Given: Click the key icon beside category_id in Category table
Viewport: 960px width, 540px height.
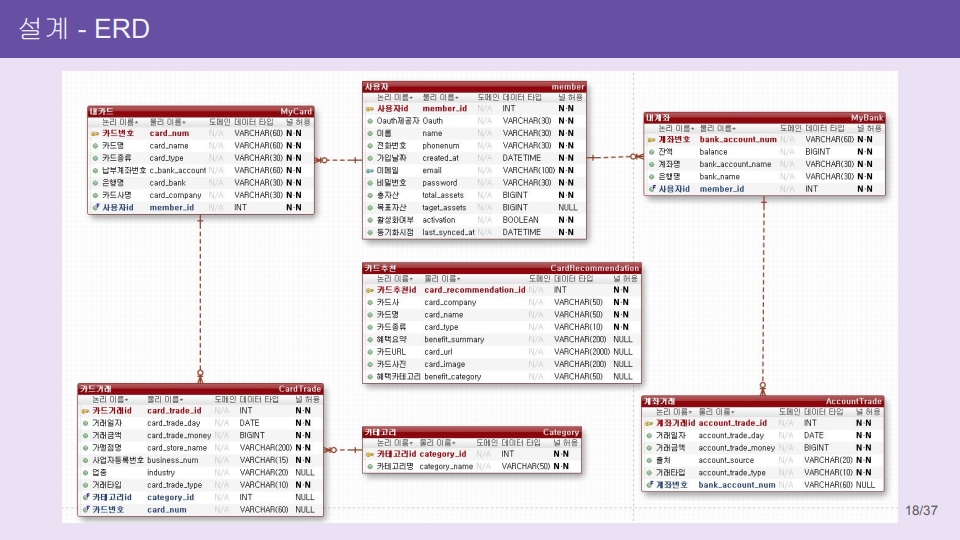Looking at the screenshot, I should [370, 454].
